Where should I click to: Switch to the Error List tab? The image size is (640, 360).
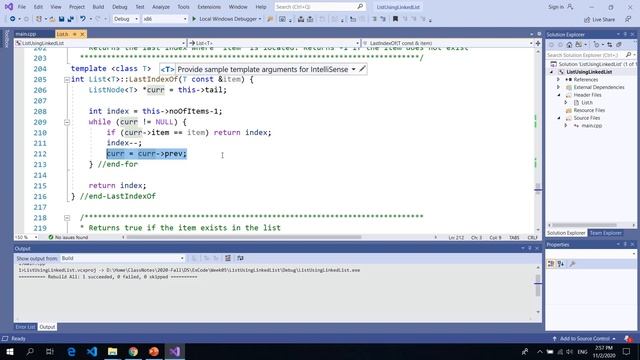[25, 327]
